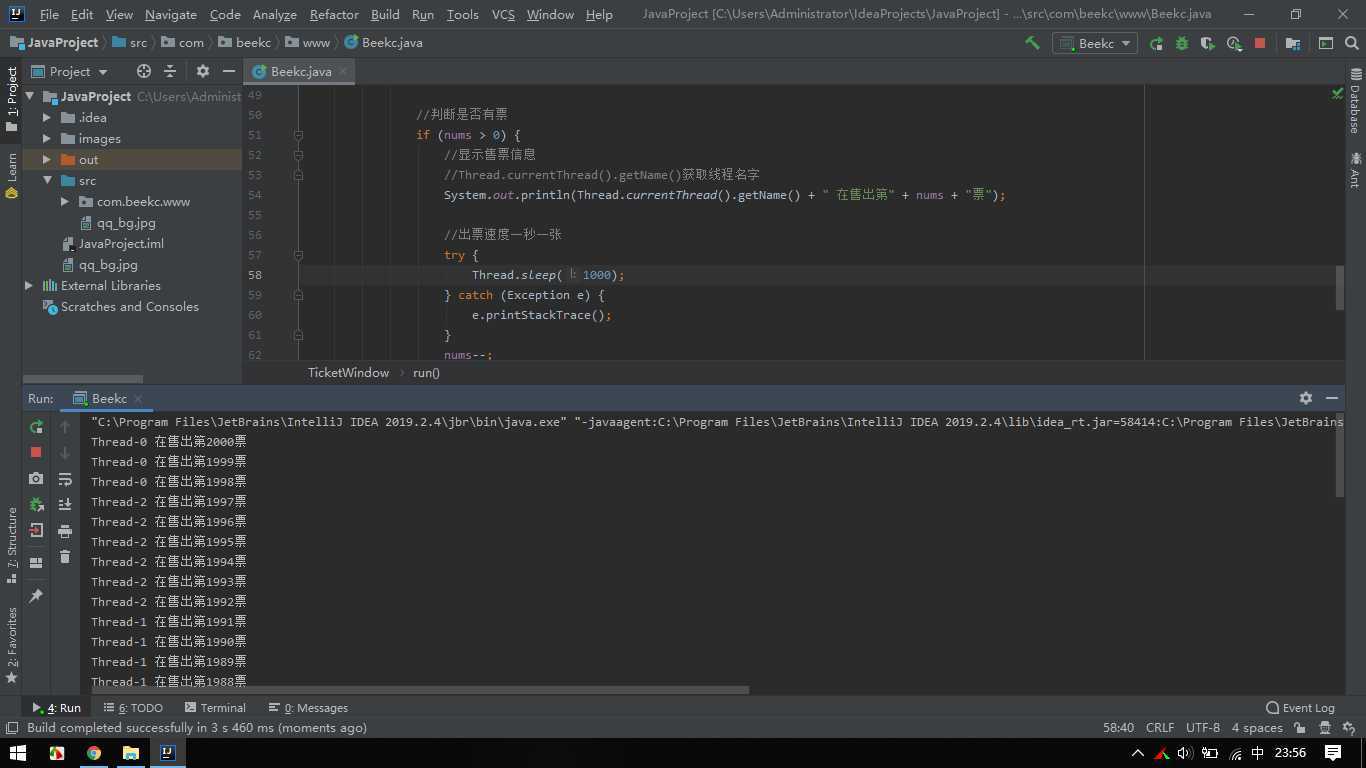
Task: Open the Analyze menu
Action: coord(275,14)
